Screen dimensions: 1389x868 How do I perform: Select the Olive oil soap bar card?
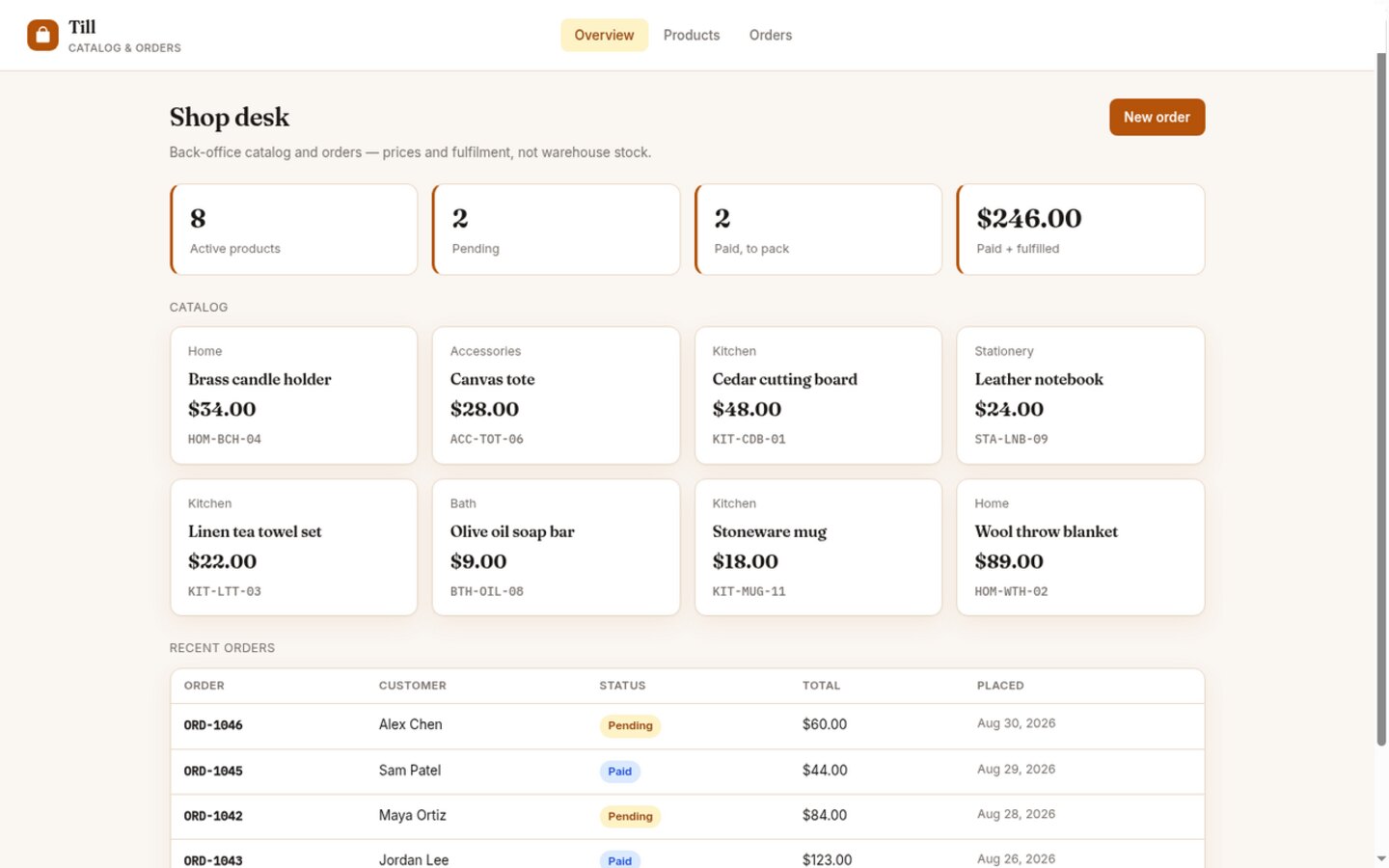[557, 548]
